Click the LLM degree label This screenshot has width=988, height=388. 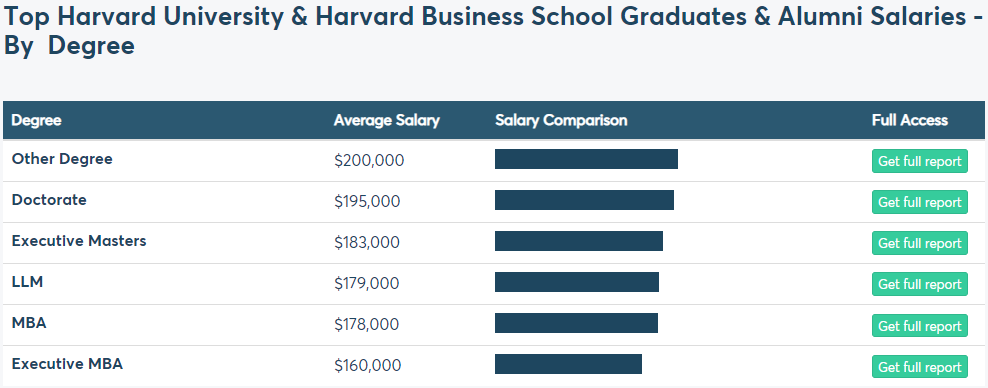point(27,282)
